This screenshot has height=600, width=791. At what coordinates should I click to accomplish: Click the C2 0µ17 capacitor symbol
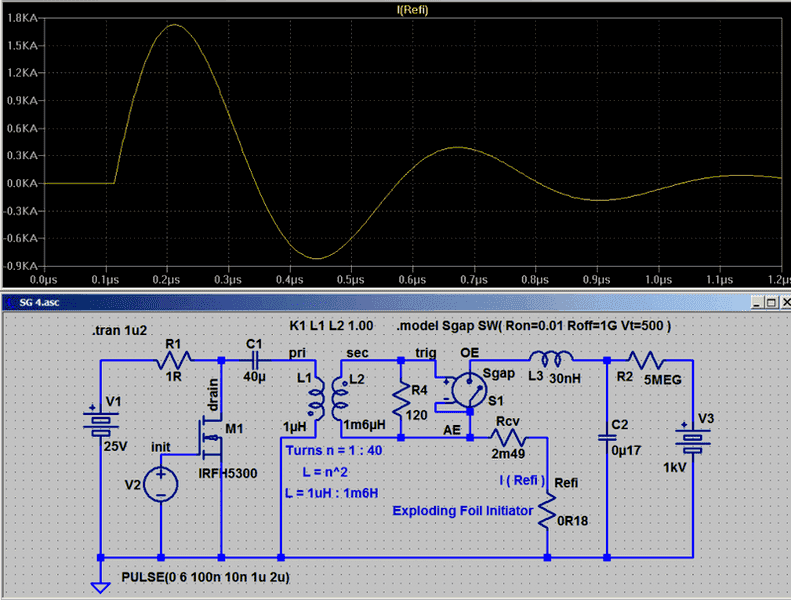606,437
